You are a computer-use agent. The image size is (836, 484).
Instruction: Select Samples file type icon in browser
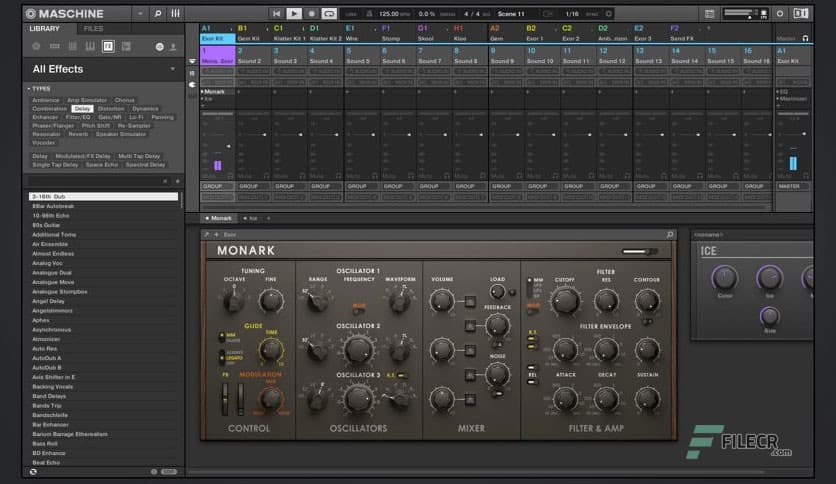[126, 47]
